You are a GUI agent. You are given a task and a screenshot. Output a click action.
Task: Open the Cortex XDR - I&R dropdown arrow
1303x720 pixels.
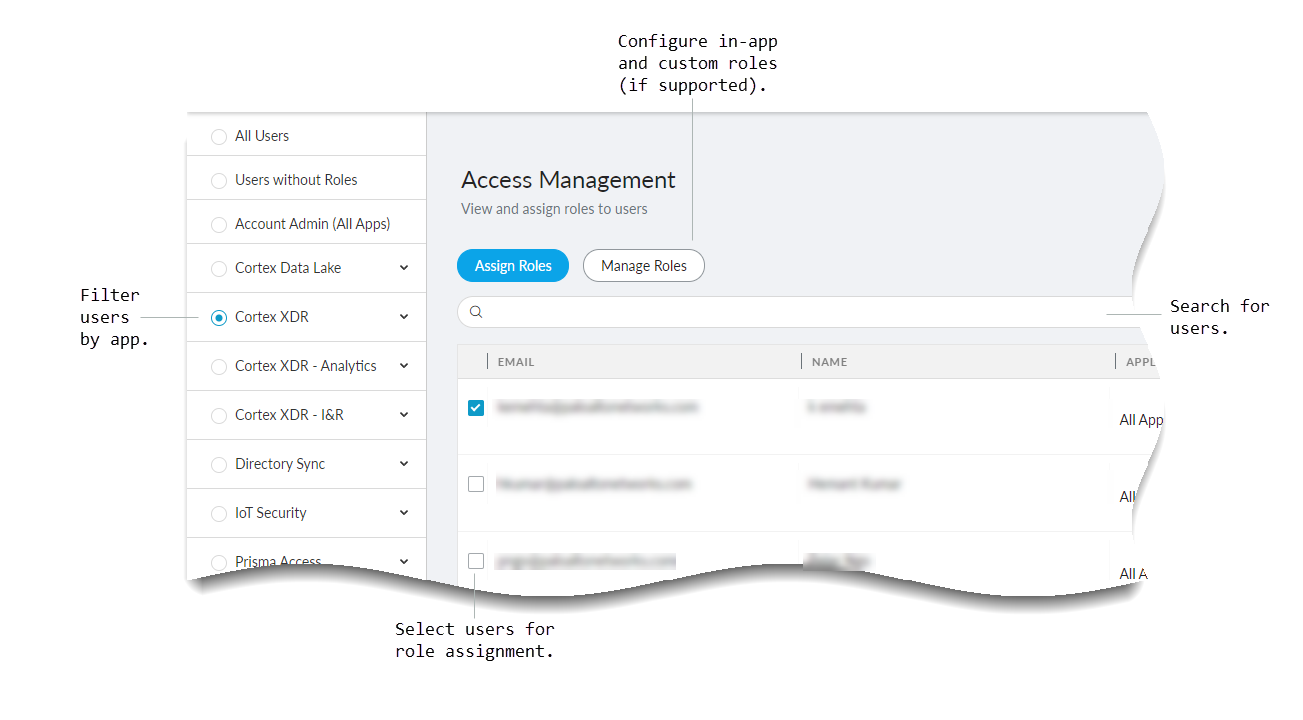click(404, 415)
